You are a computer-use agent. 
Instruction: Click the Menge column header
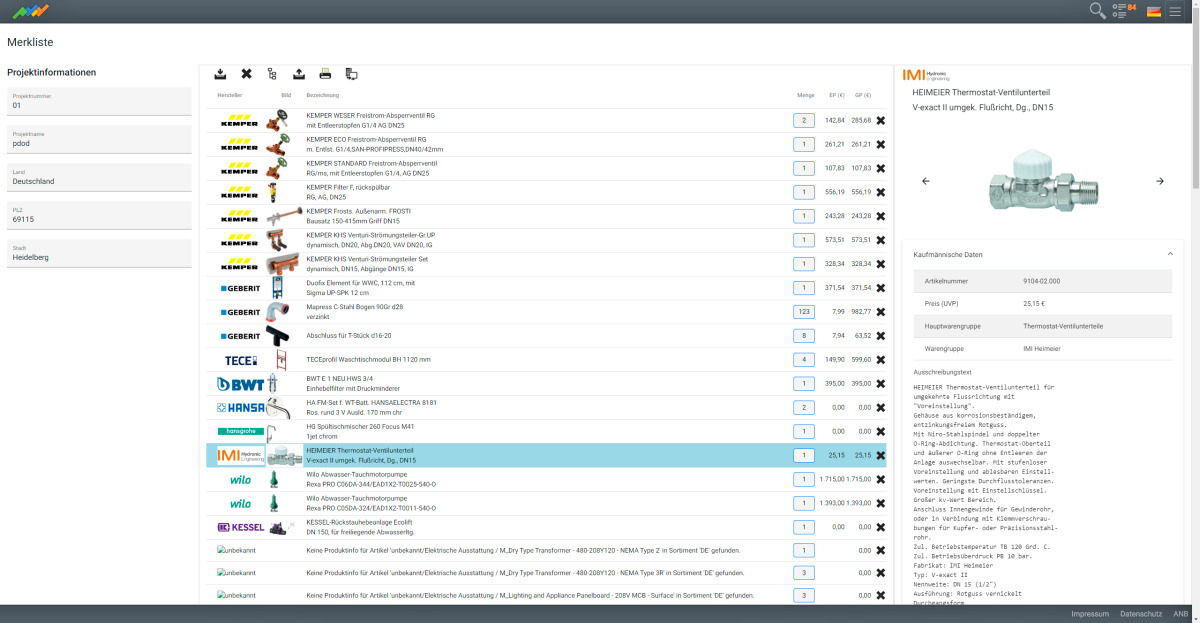click(805, 96)
